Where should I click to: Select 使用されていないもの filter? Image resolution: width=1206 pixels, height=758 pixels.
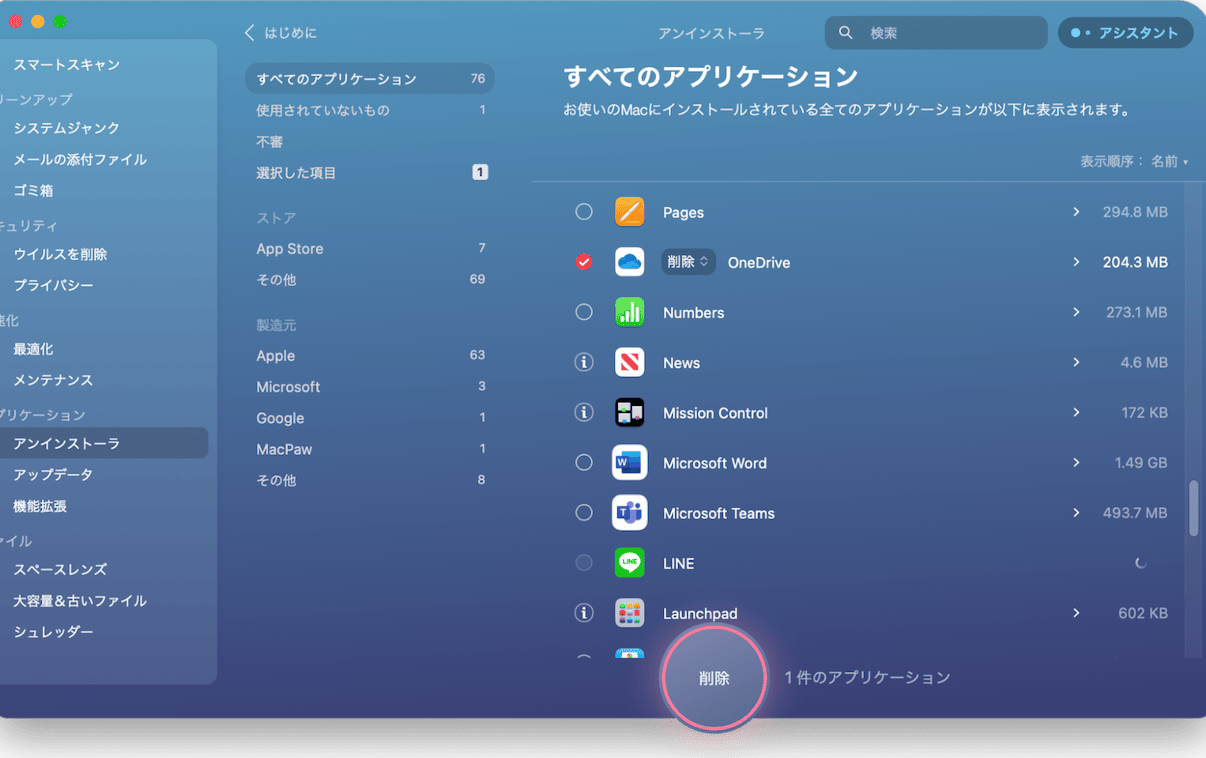370,110
